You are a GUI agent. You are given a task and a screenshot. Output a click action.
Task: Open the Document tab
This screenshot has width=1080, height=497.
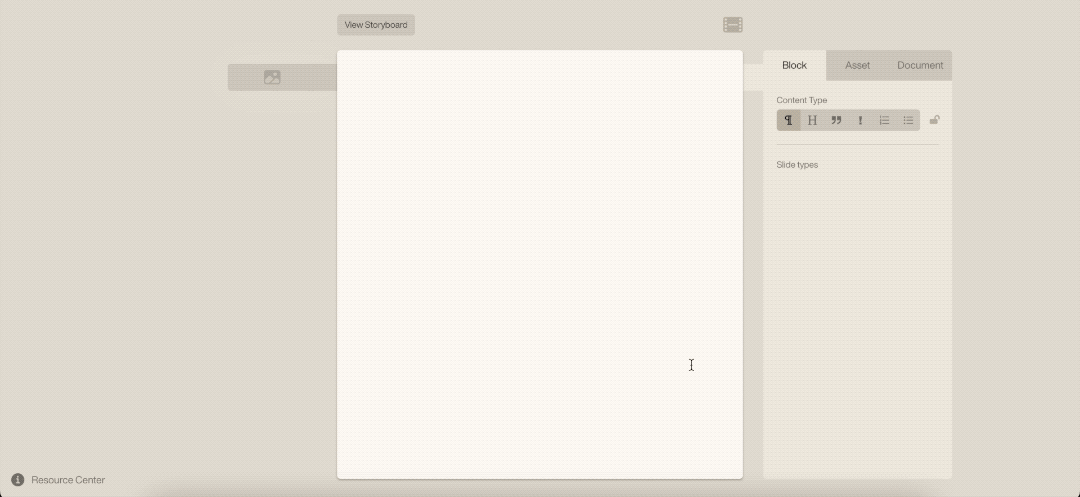click(920, 65)
